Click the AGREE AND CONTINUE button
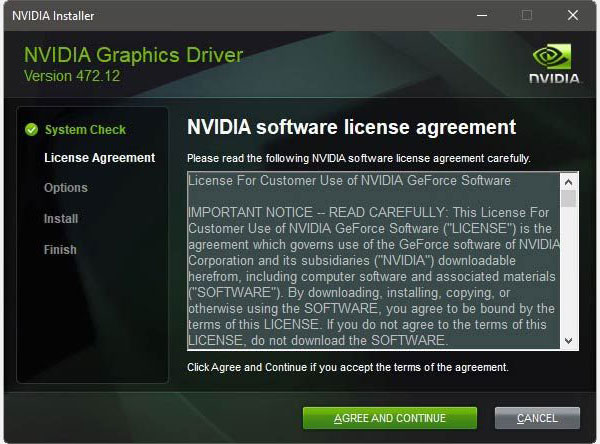This screenshot has width=600, height=444. click(390, 418)
